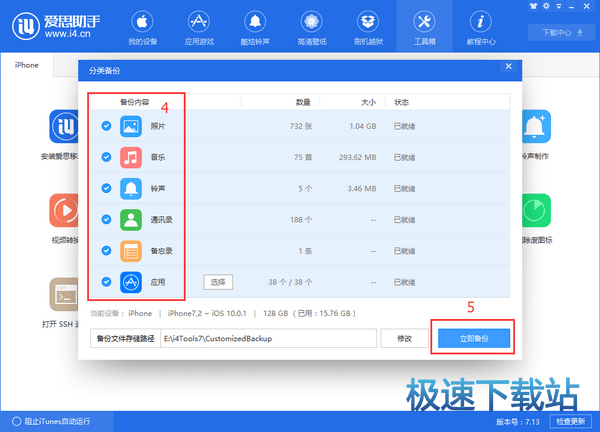Open 安装爱思移动端 tool icon behind dialog

[64, 126]
